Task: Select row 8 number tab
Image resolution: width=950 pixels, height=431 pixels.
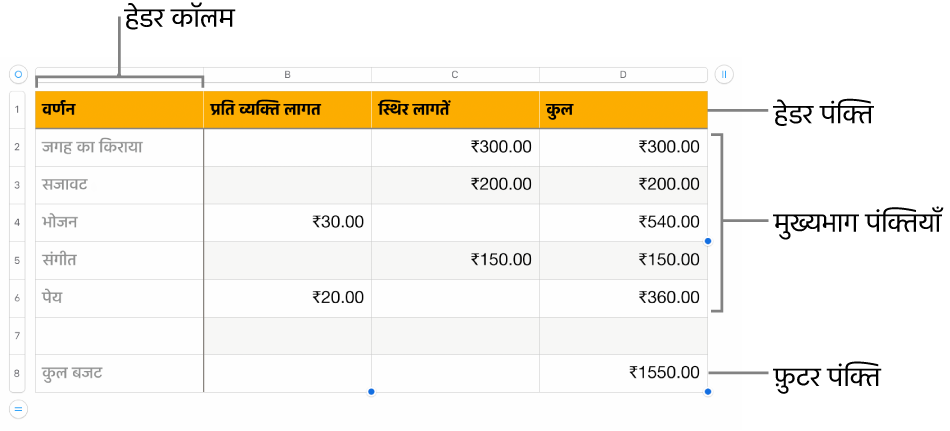Action: 18,373
